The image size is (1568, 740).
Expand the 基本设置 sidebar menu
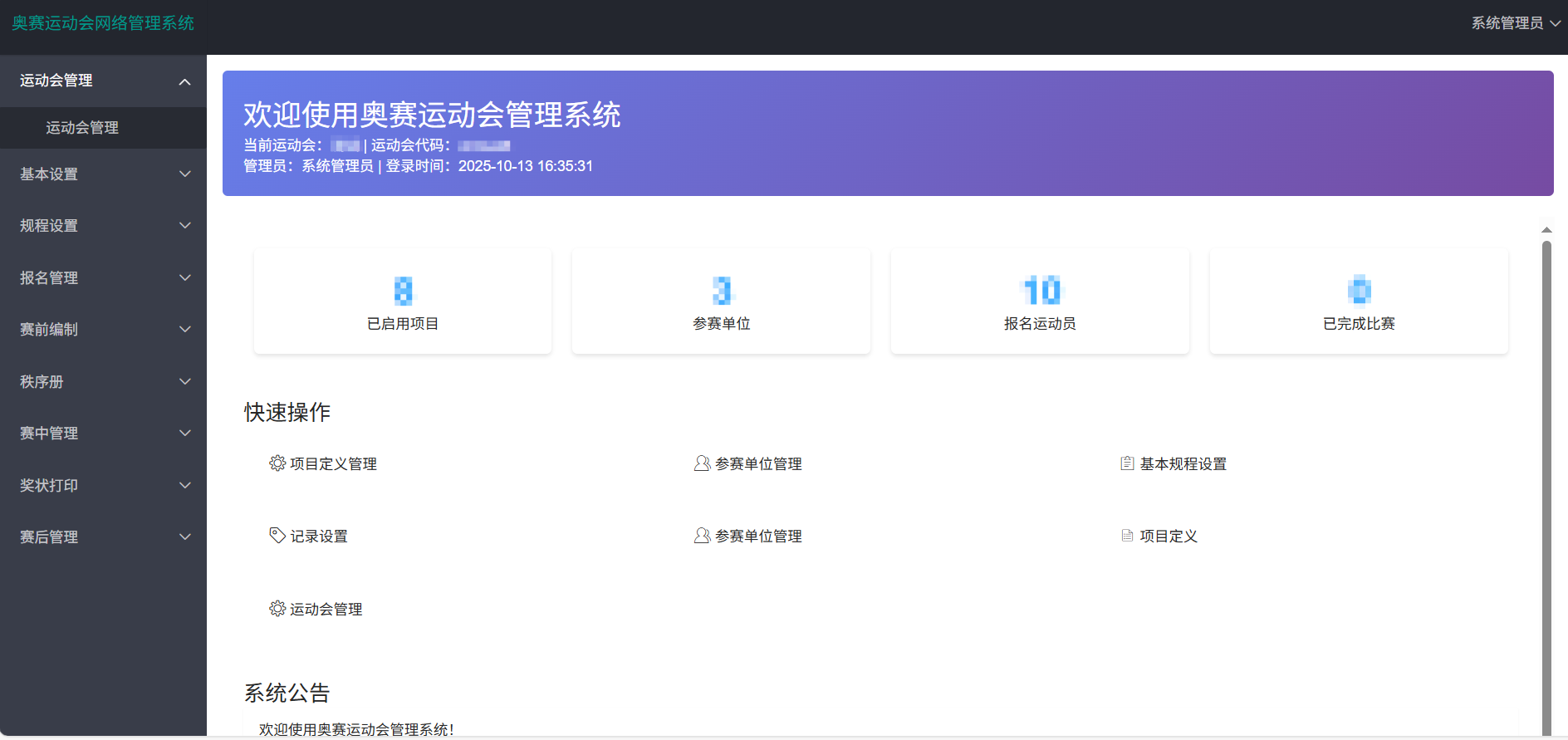103,174
